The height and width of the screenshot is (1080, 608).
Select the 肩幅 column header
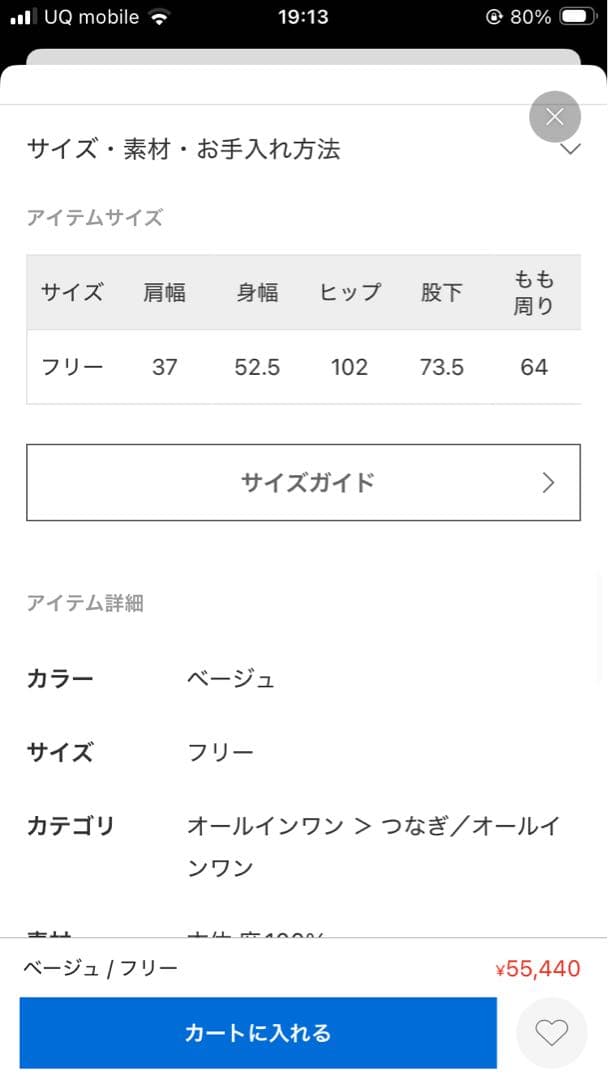(165, 293)
